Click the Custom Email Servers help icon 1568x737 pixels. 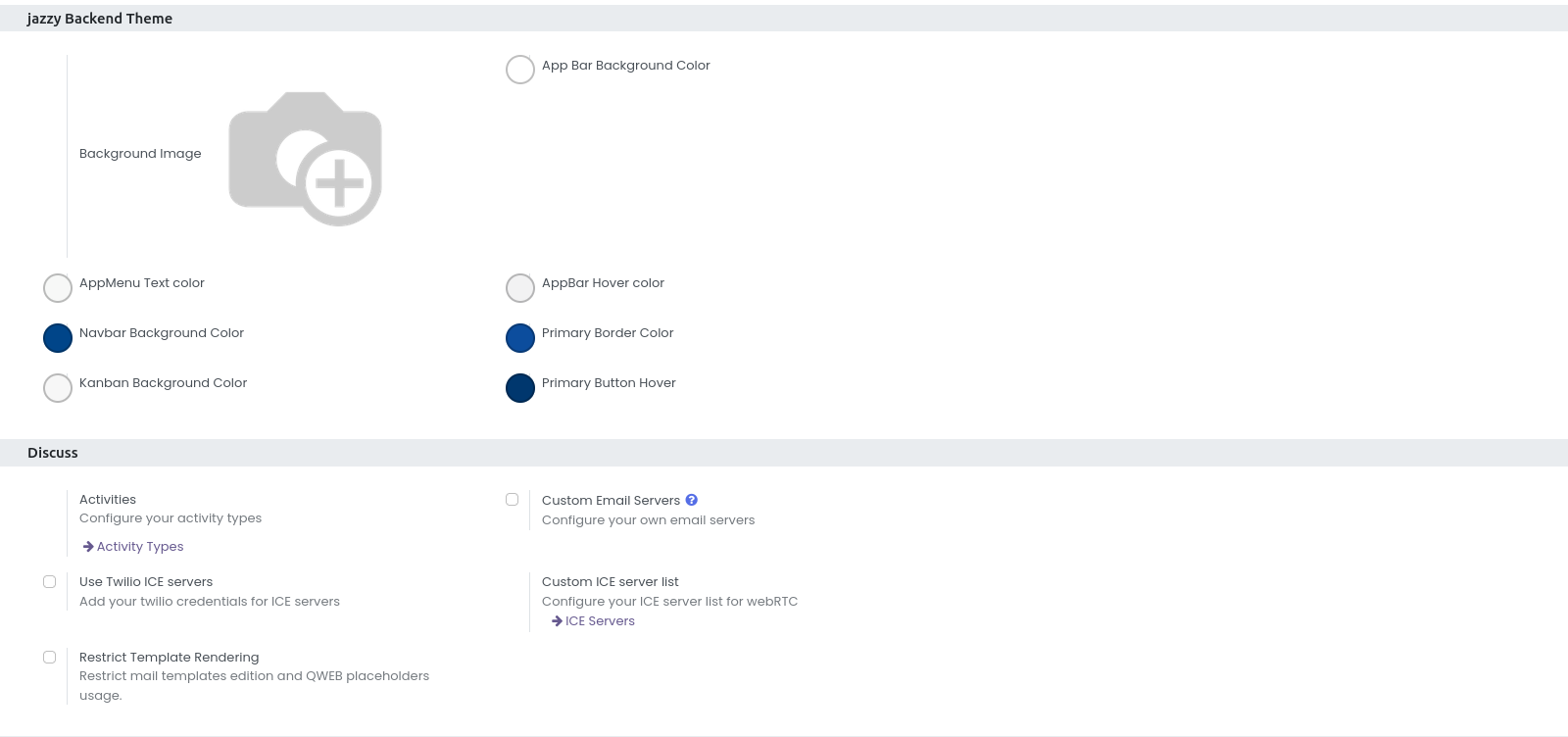(692, 500)
